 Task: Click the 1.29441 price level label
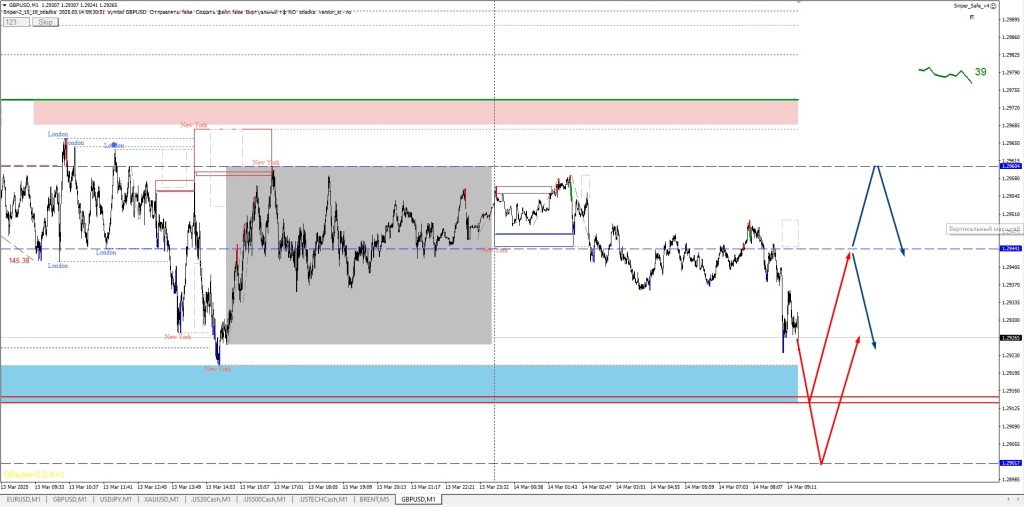click(x=1010, y=248)
